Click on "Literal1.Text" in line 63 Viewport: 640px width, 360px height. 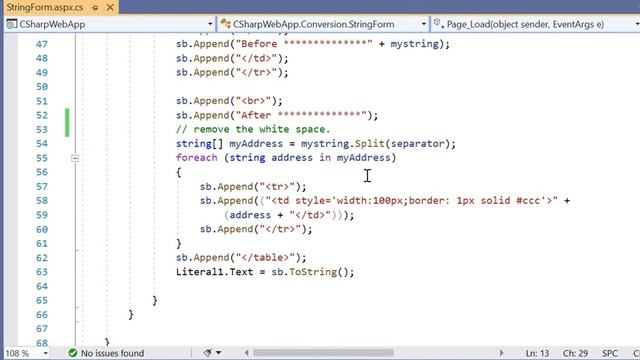(214, 272)
